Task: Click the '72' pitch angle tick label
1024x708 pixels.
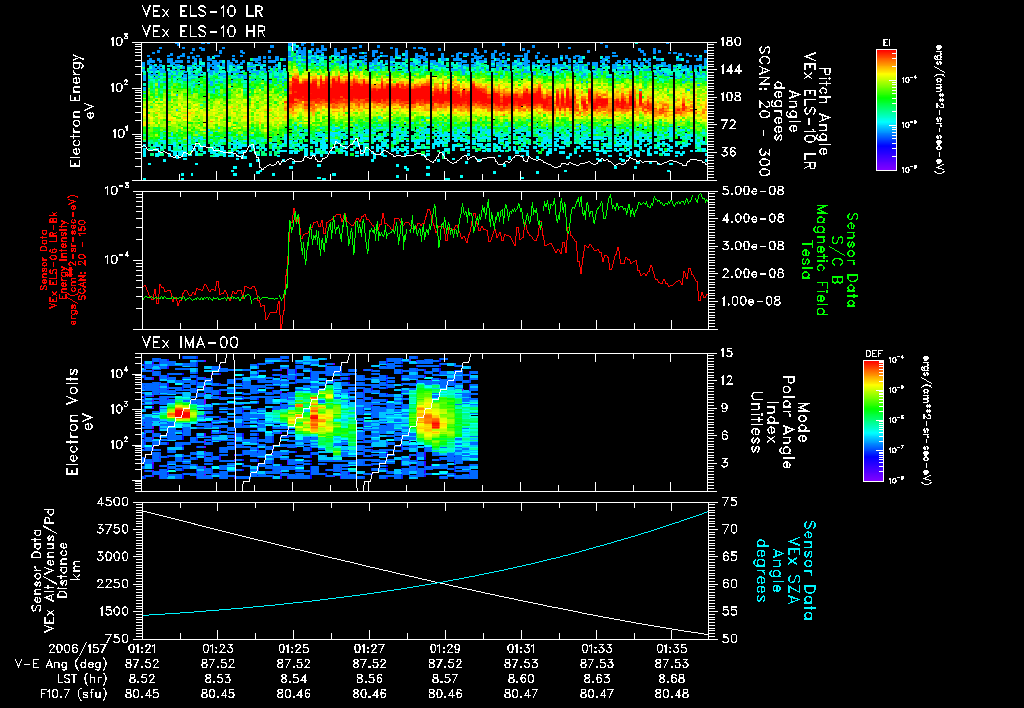Action: (x=726, y=124)
